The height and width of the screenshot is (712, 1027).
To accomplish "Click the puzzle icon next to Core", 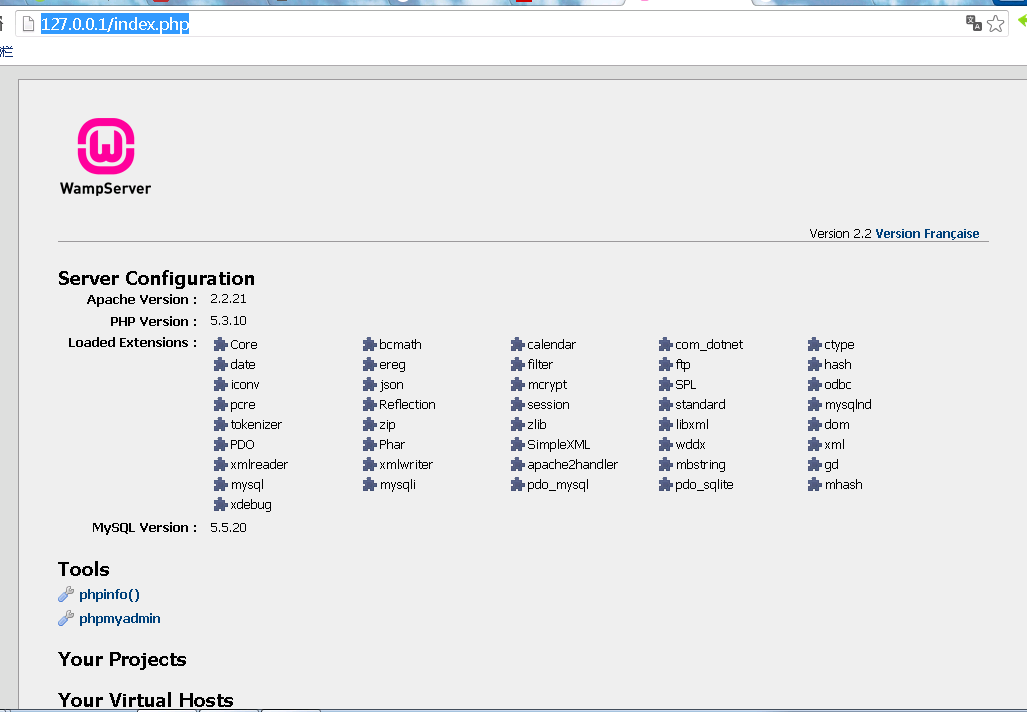I will pyautogui.click(x=221, y=345).
